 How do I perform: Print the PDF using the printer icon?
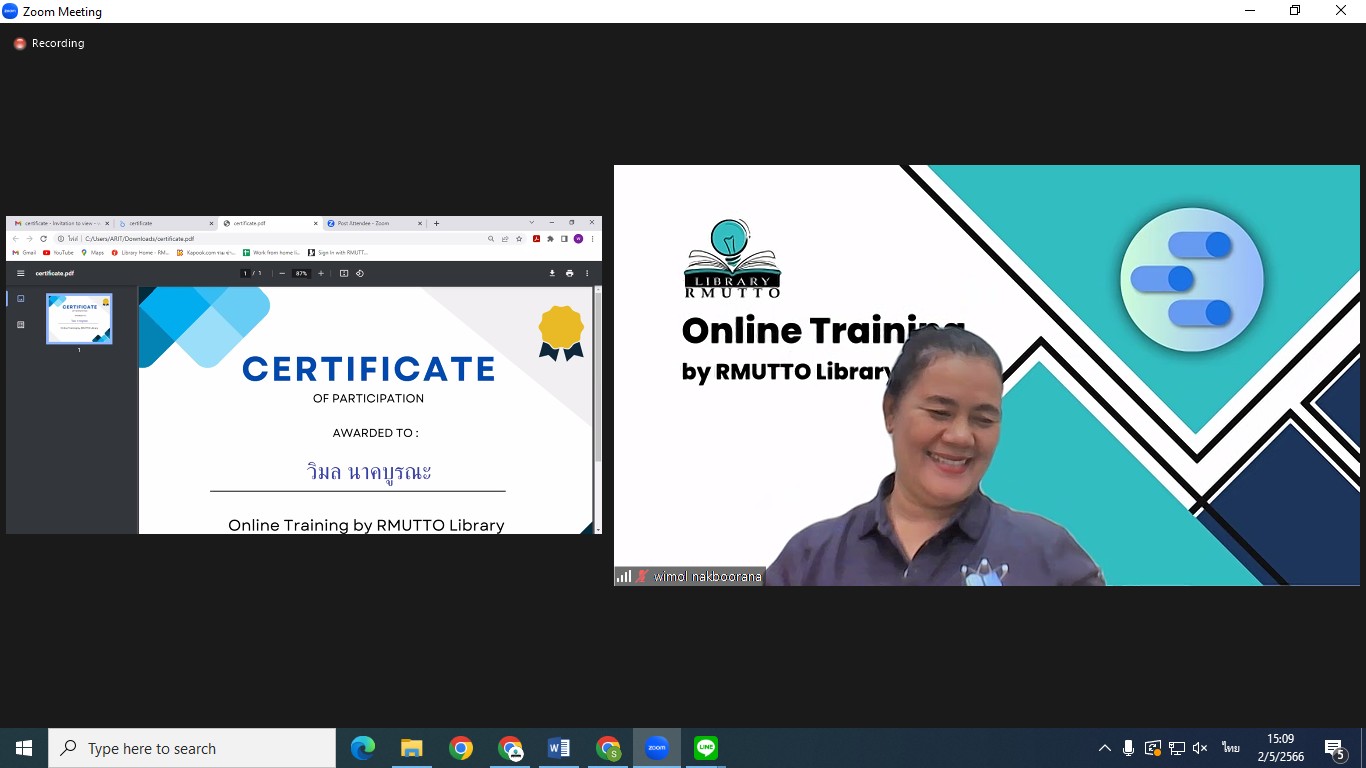(569, 273)
